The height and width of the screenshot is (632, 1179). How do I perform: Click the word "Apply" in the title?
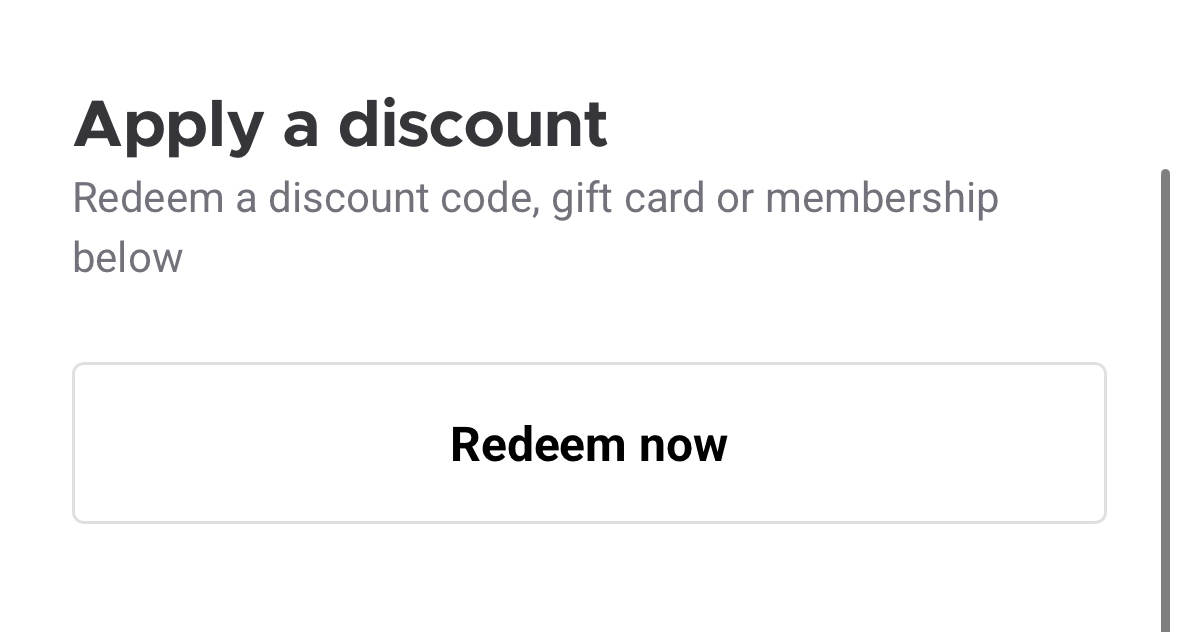pos(168,127)
